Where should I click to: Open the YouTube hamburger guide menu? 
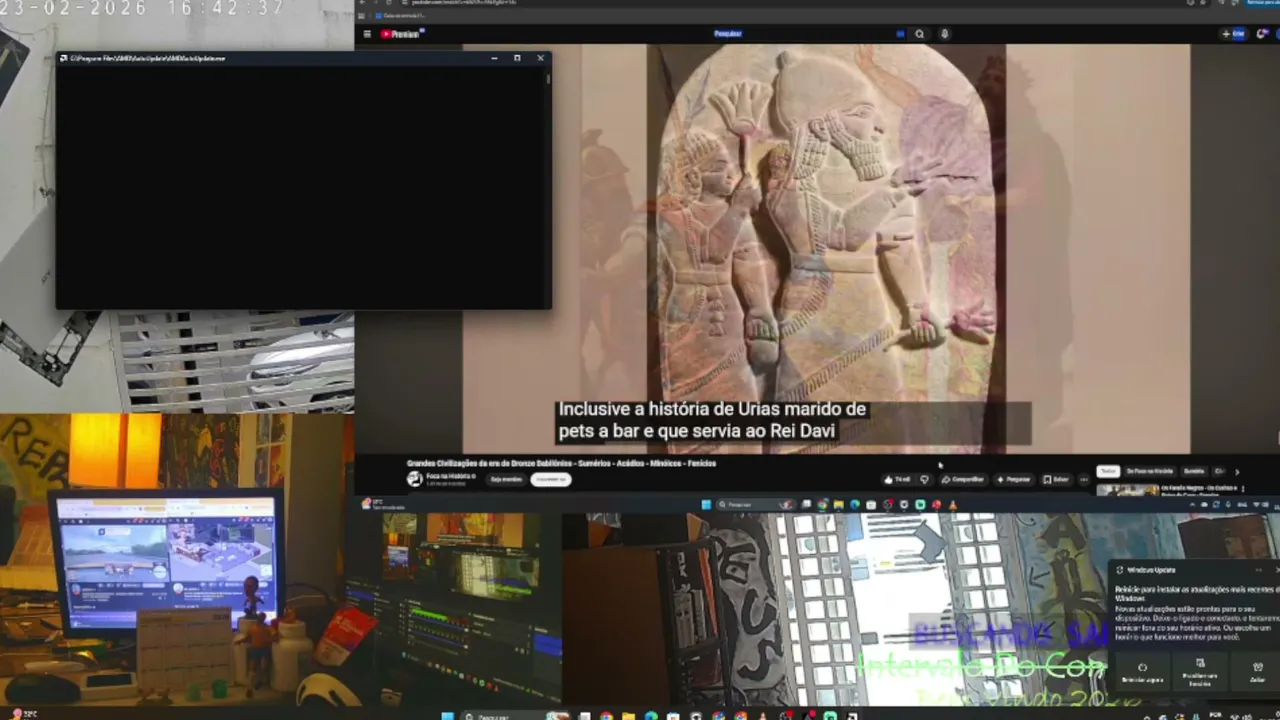click(x=367, y=34)
